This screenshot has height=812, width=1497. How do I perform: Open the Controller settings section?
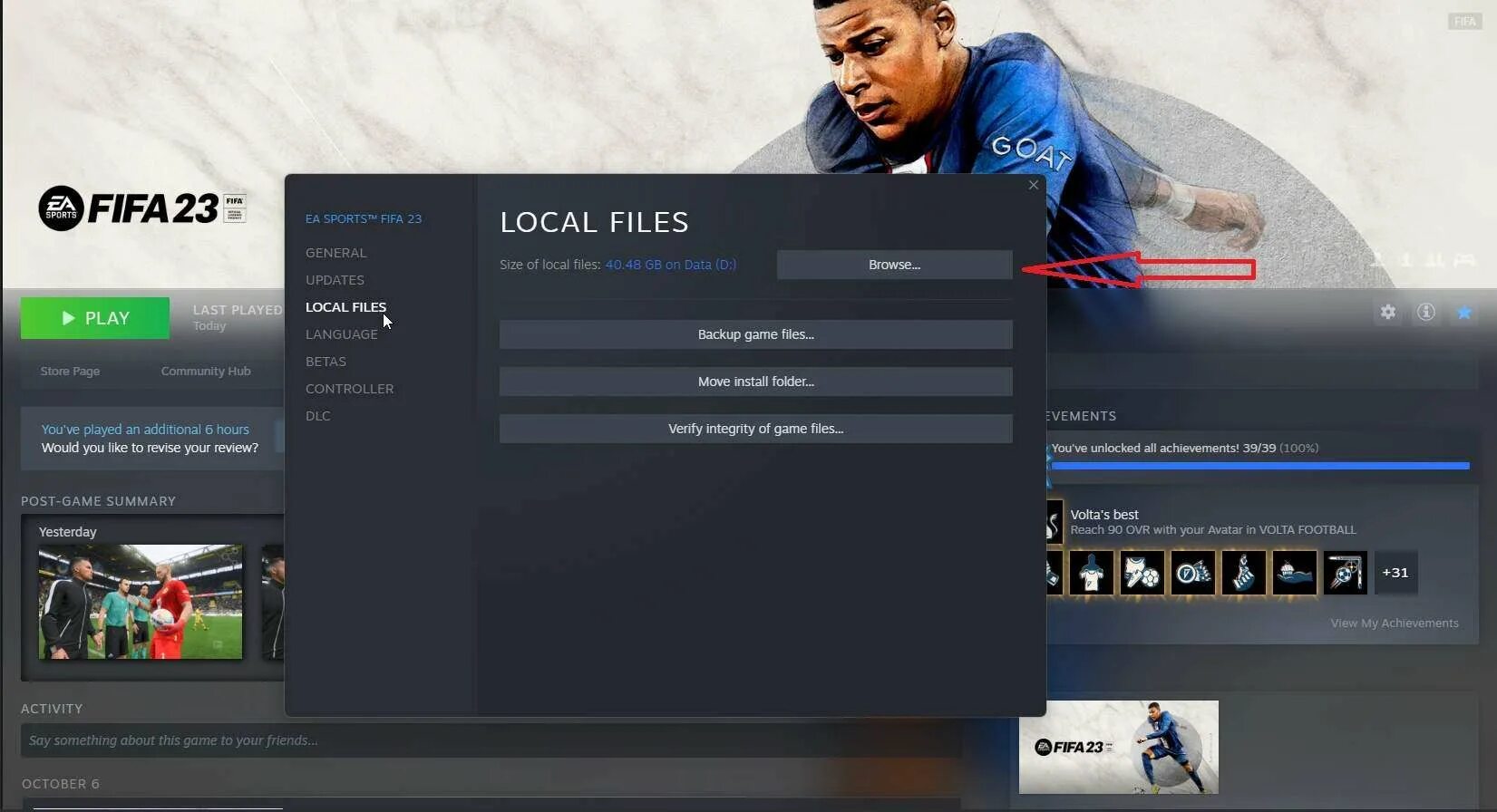click(x=349, y=389)
